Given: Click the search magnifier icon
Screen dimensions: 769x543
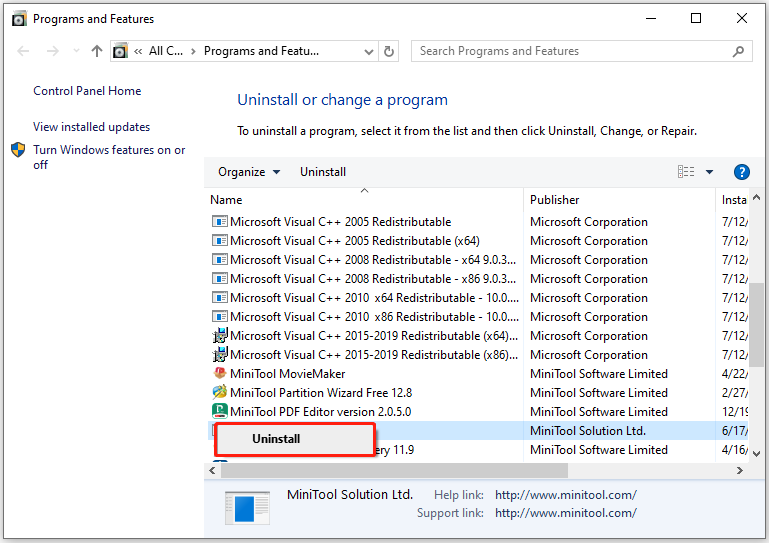Looking at the screenshot, I should tap(738, 51).
